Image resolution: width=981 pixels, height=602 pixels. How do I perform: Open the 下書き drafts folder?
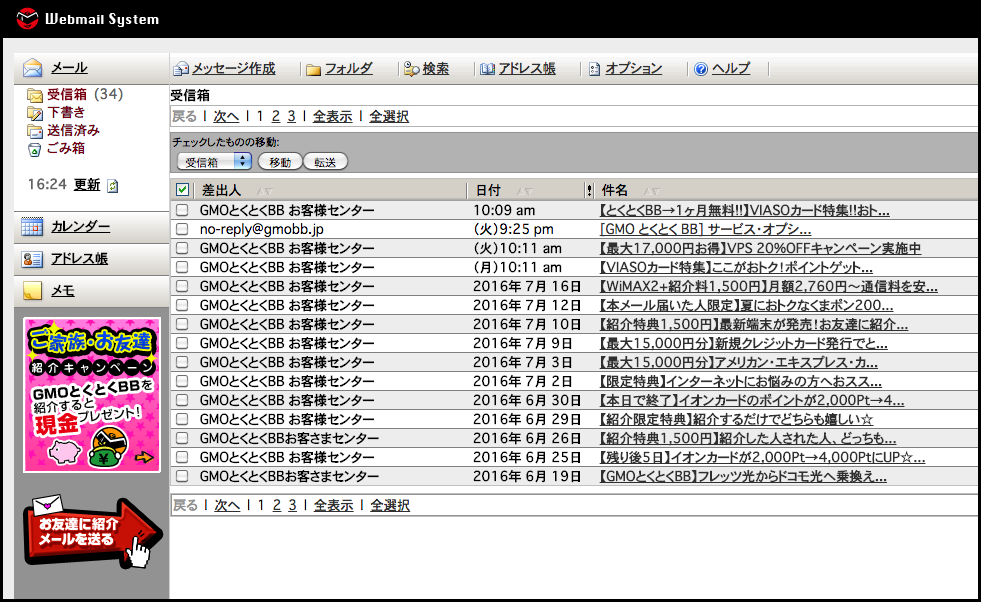(66, 113)
